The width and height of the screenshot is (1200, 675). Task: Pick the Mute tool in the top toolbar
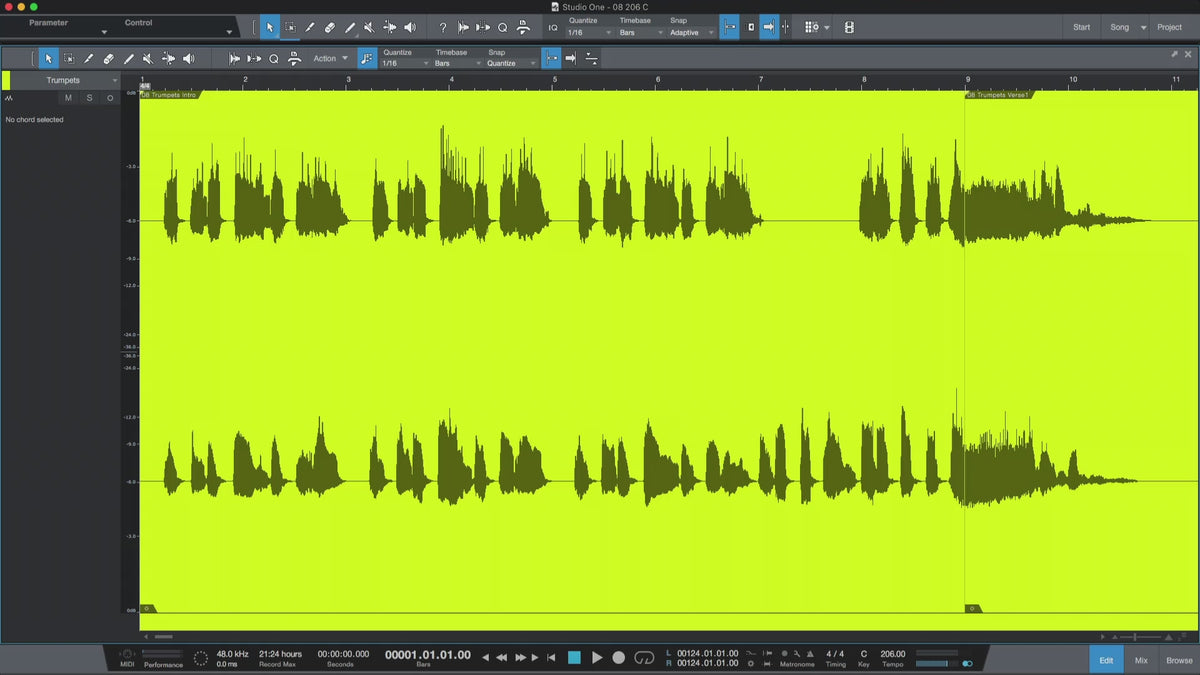(x=369, y=27)
